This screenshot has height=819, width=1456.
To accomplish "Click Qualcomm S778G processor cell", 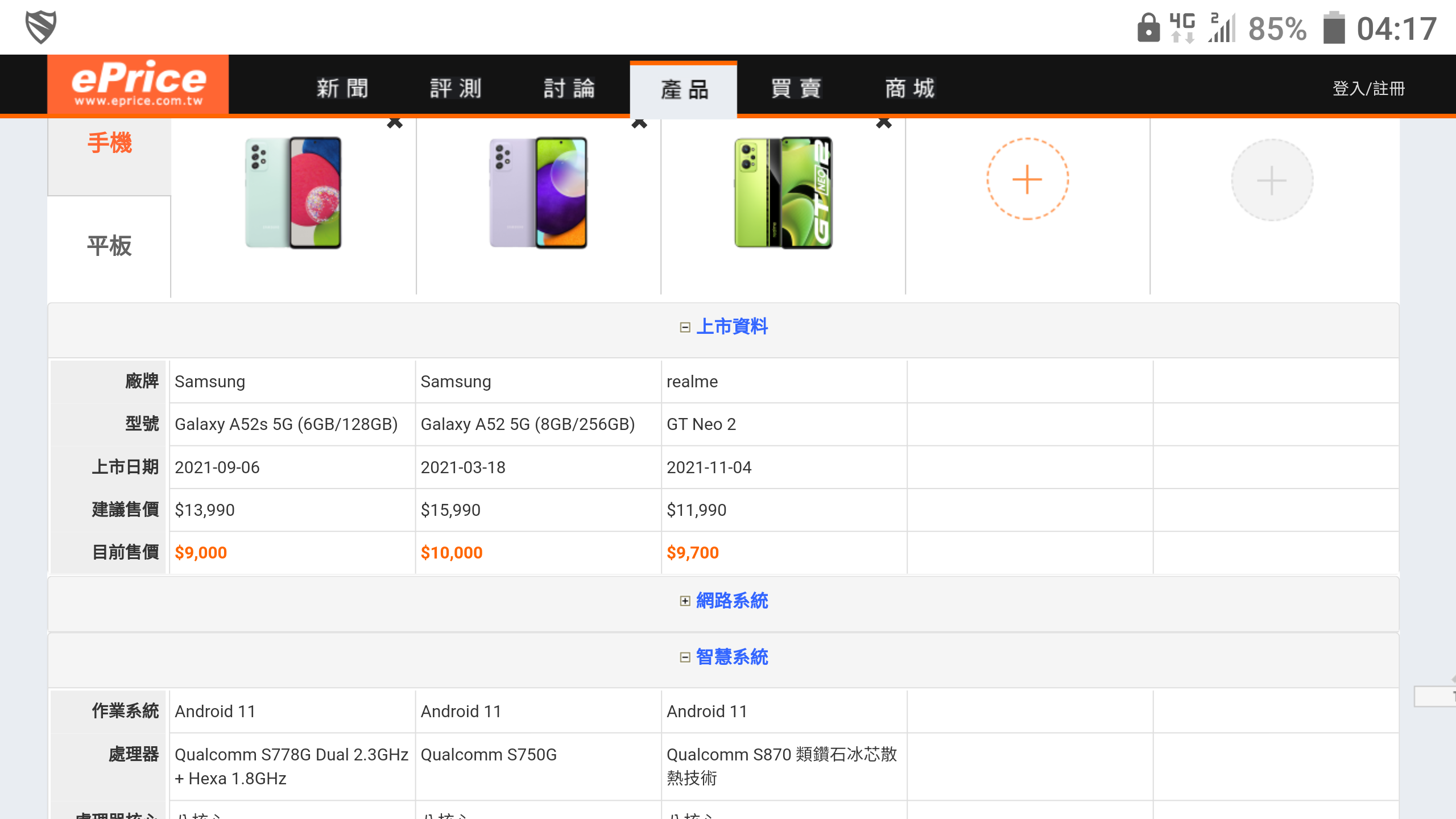I will [292, 766].
